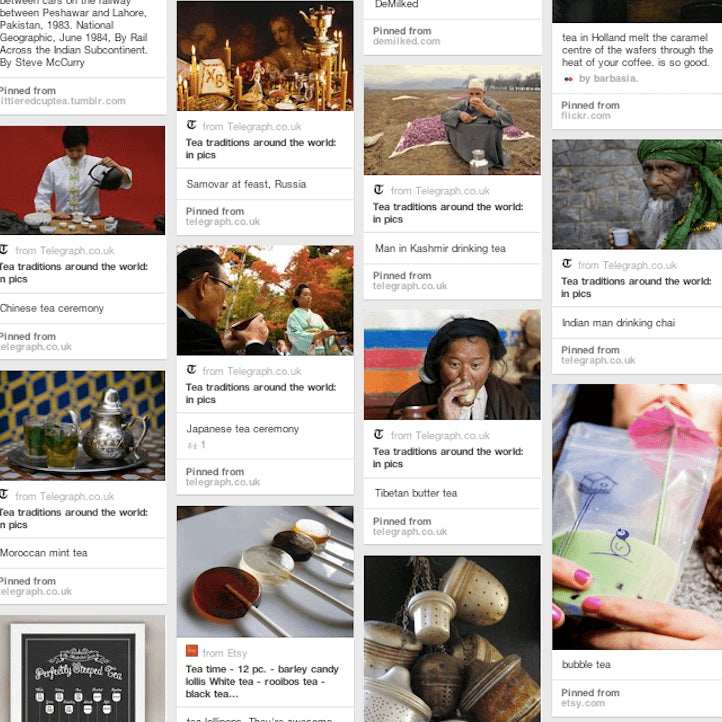Click the Telegraph icon on Kashmir tea pin
Viewport: 722px width, 722px height.
click(378, 190)
